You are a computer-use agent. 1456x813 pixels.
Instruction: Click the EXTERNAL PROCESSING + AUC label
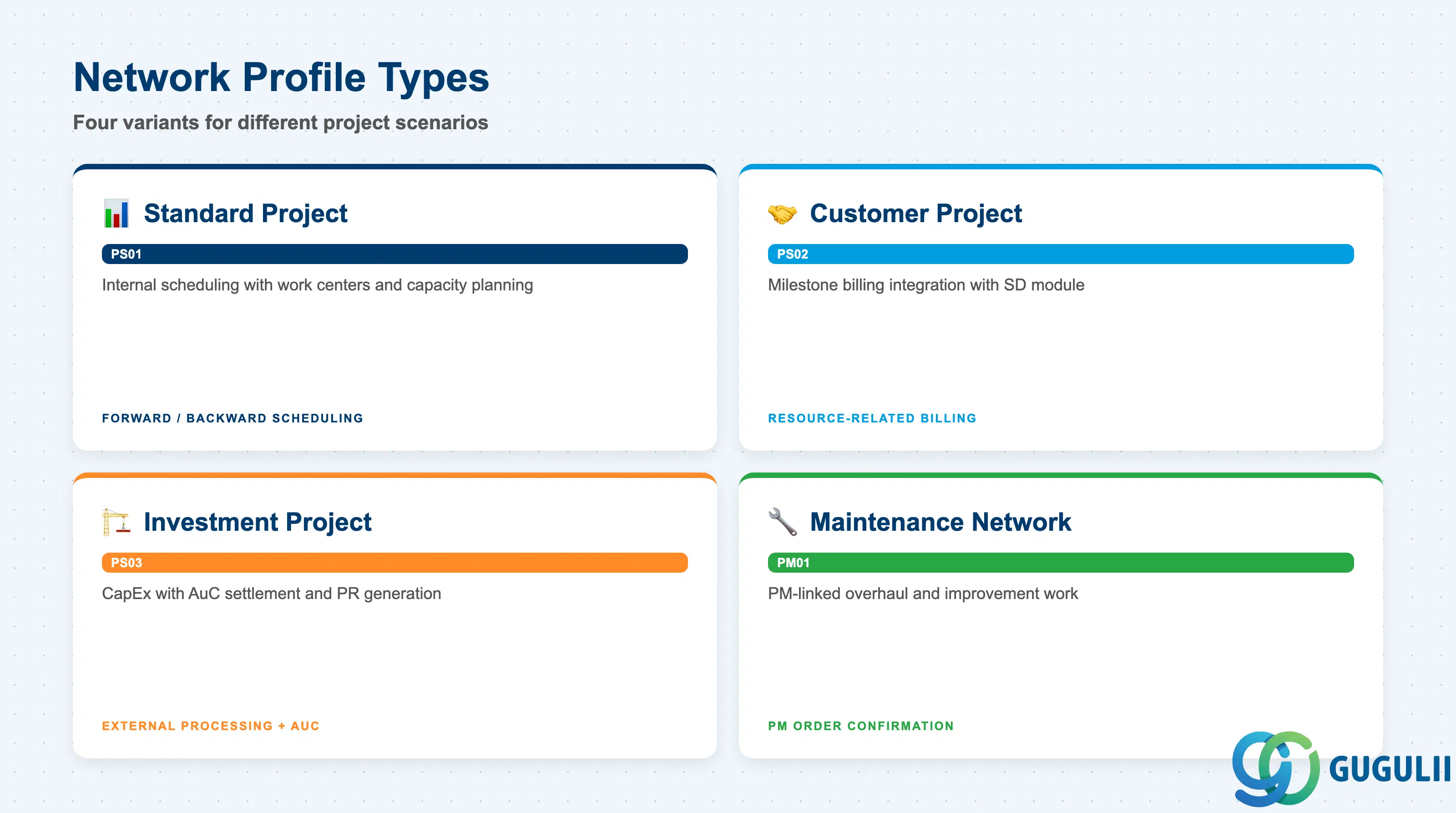210,726
